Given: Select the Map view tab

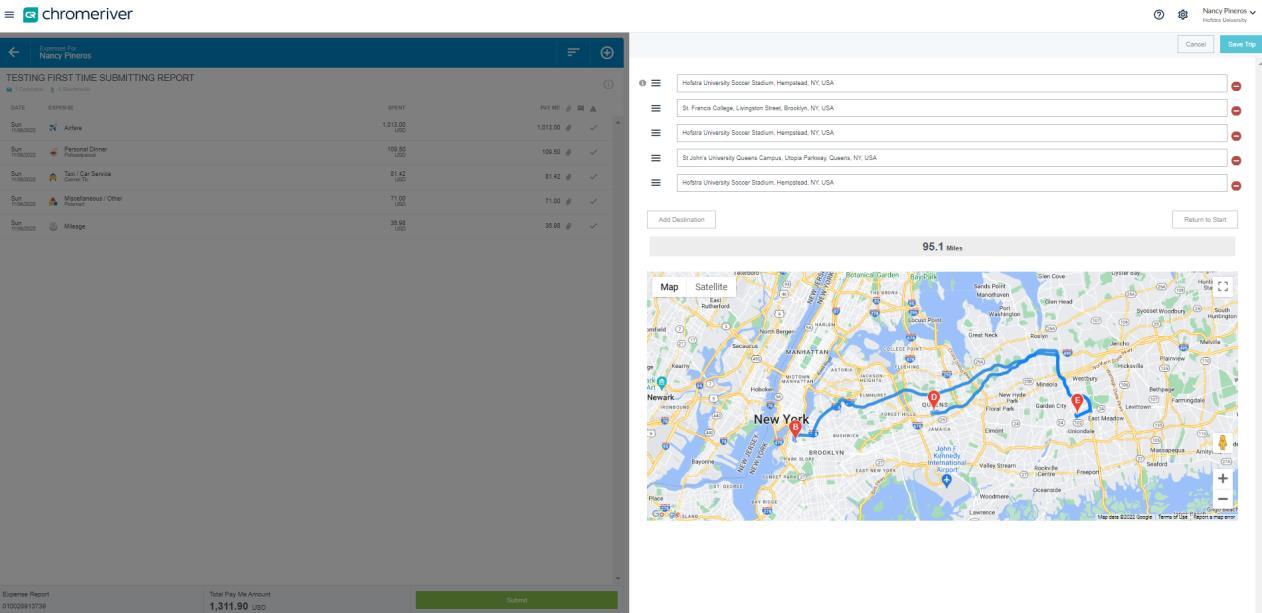Looking at the screenshot, I should (x=669, y=287).
